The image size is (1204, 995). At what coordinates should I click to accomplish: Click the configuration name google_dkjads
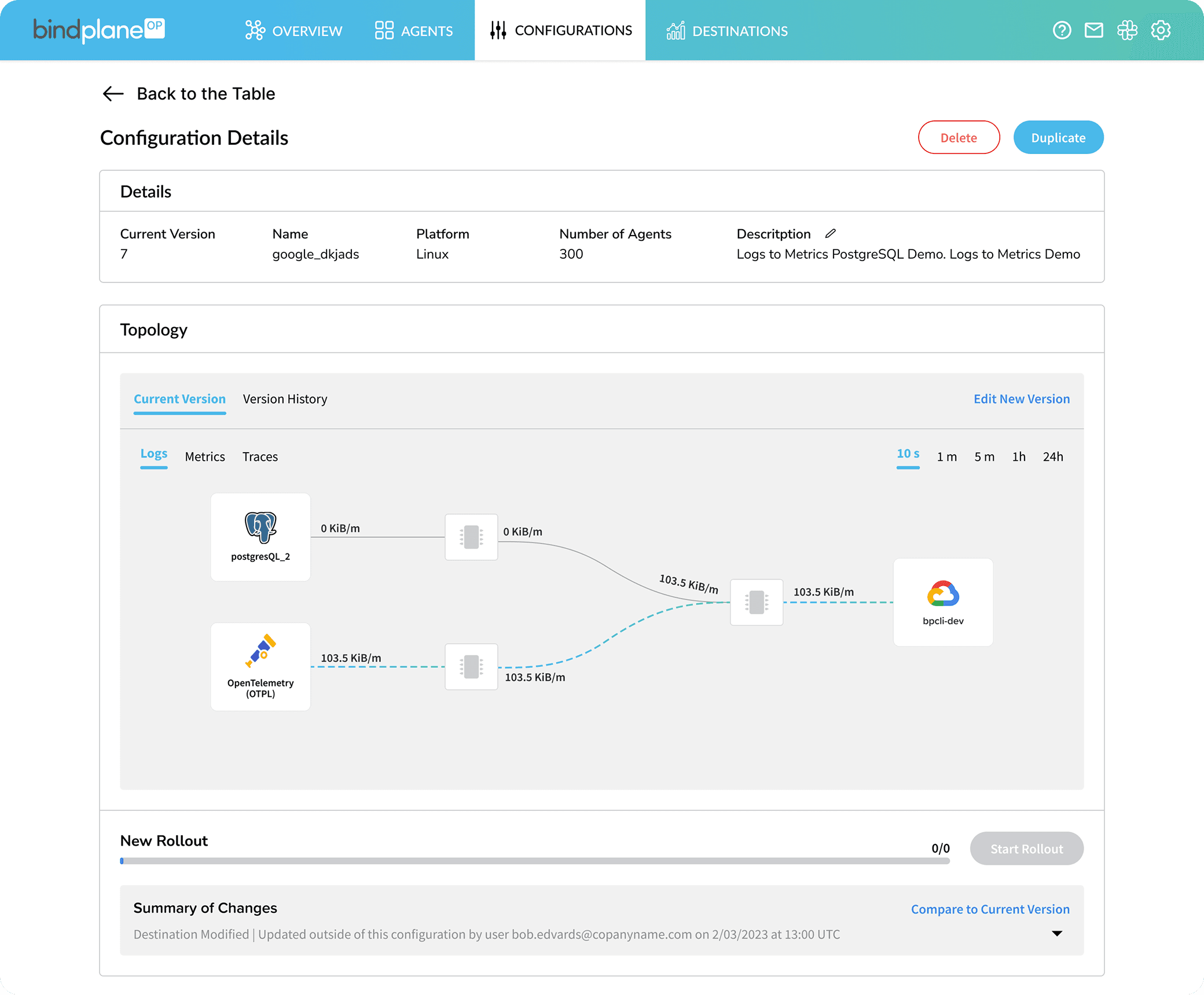tap(315, 254)
